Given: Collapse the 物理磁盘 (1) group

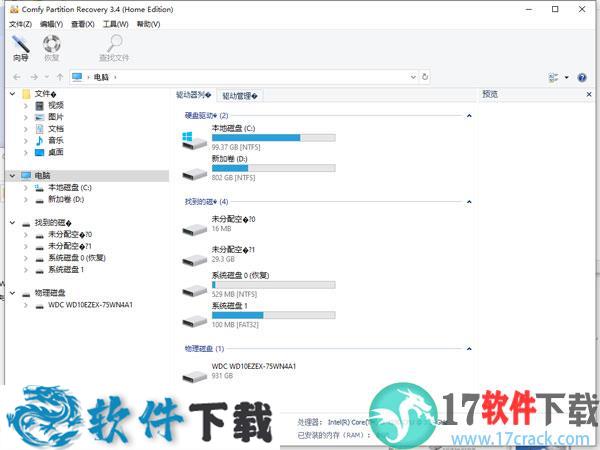Looking at the screenshot, I should [469, 349].
